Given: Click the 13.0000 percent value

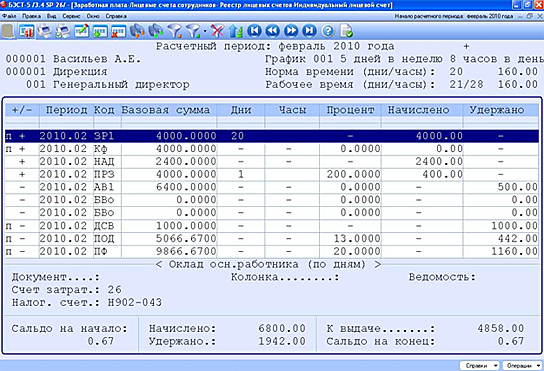Looking at the screenshot, I should [x=357, y=239].
